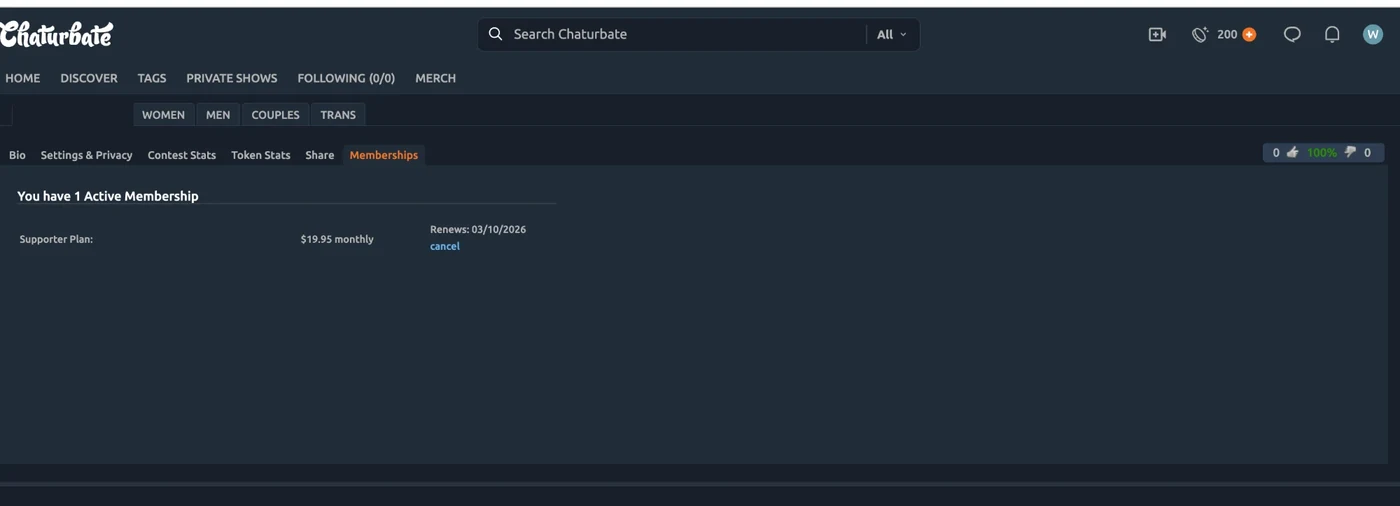Screen dimensions: 1400x506
Task: Expand the All search filter dropdown
Action: click(892, 34)
